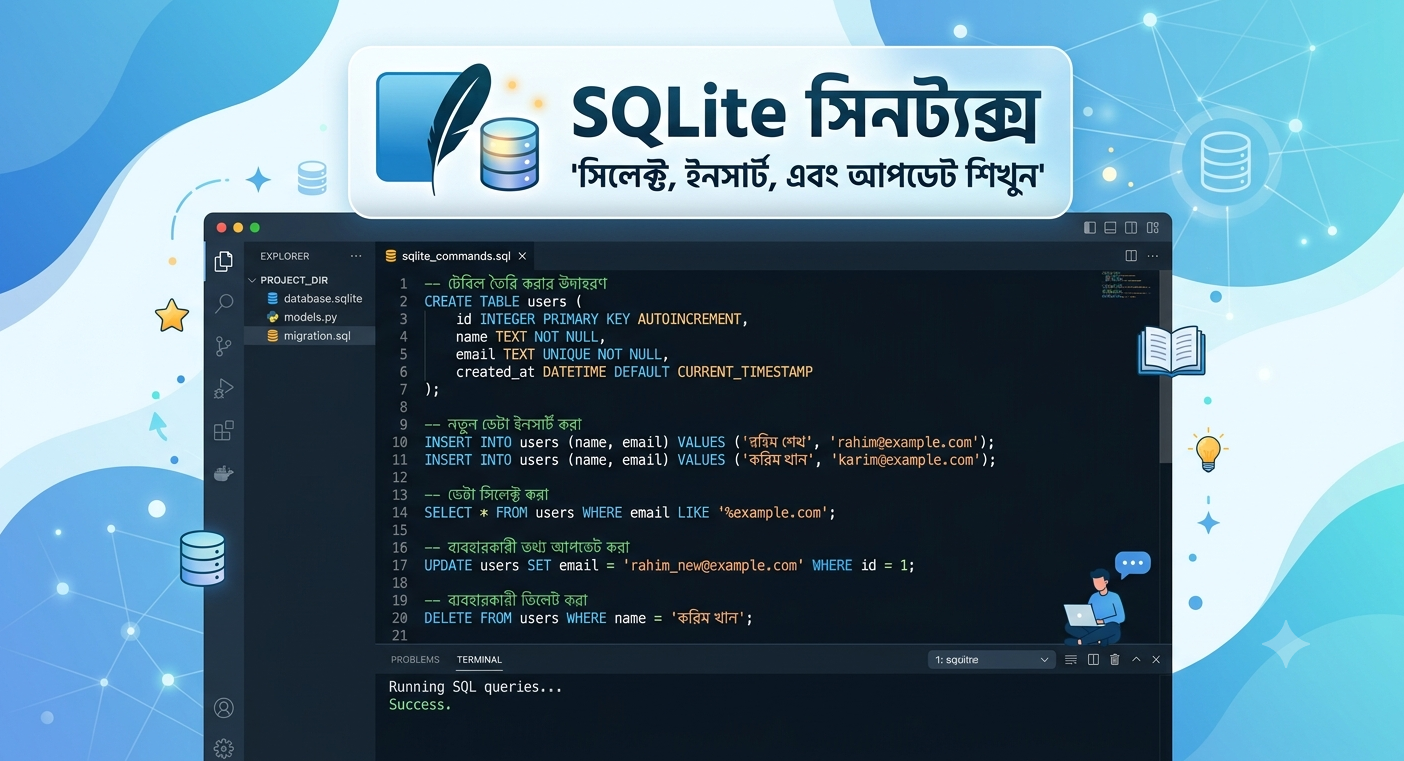Maximize the panel with the up chevron
This screenshot has width=1404, height=761.
point(1136,660)
